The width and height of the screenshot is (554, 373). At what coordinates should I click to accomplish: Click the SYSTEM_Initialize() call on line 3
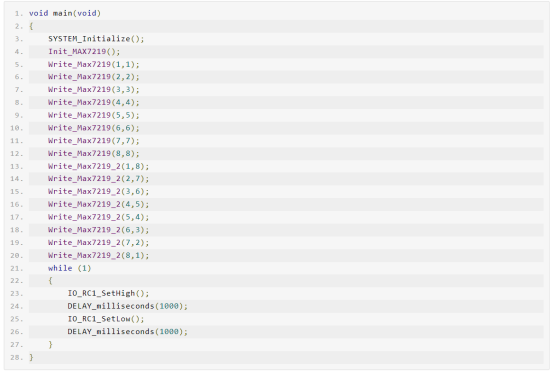[x=96, y=39]
